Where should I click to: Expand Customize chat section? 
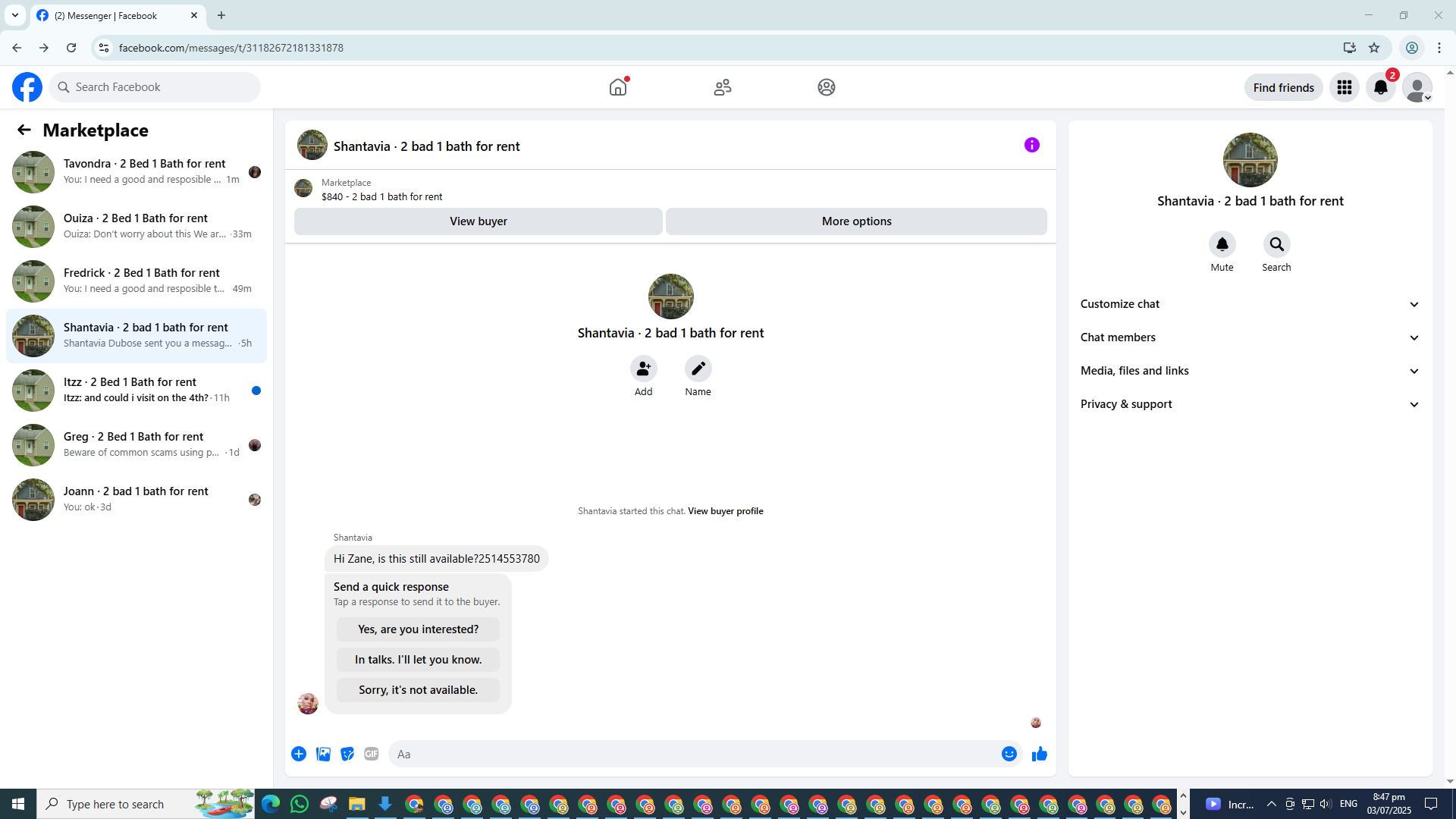pyautogui.click(x=1250, y=304)
